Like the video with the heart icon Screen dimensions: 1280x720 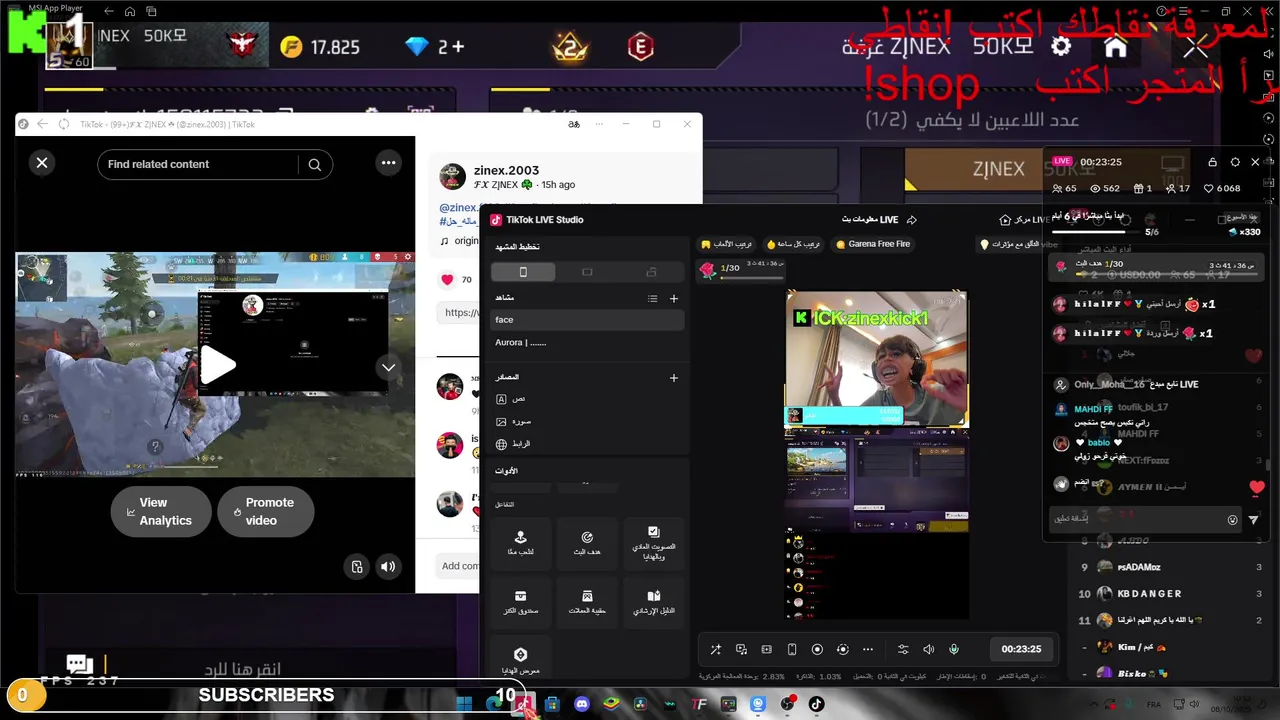pos(447,280)
